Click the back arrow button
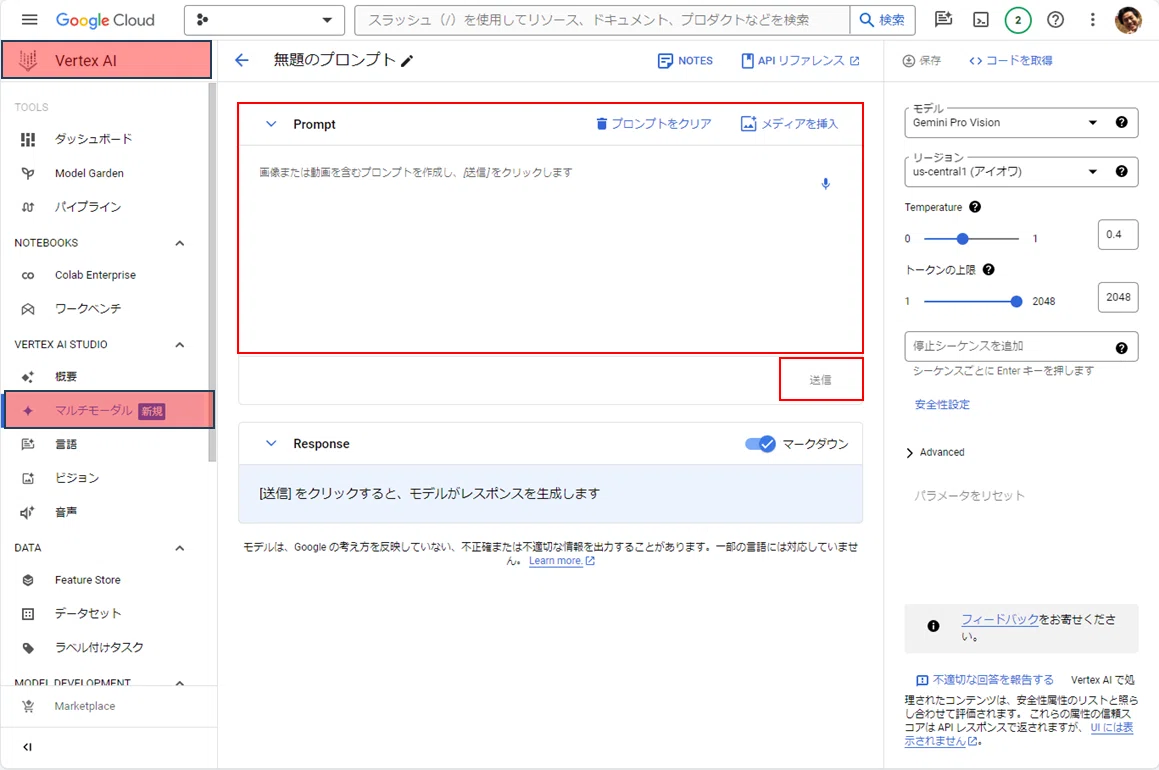This screenshot has width=1159, height=770. coord(242,61)
